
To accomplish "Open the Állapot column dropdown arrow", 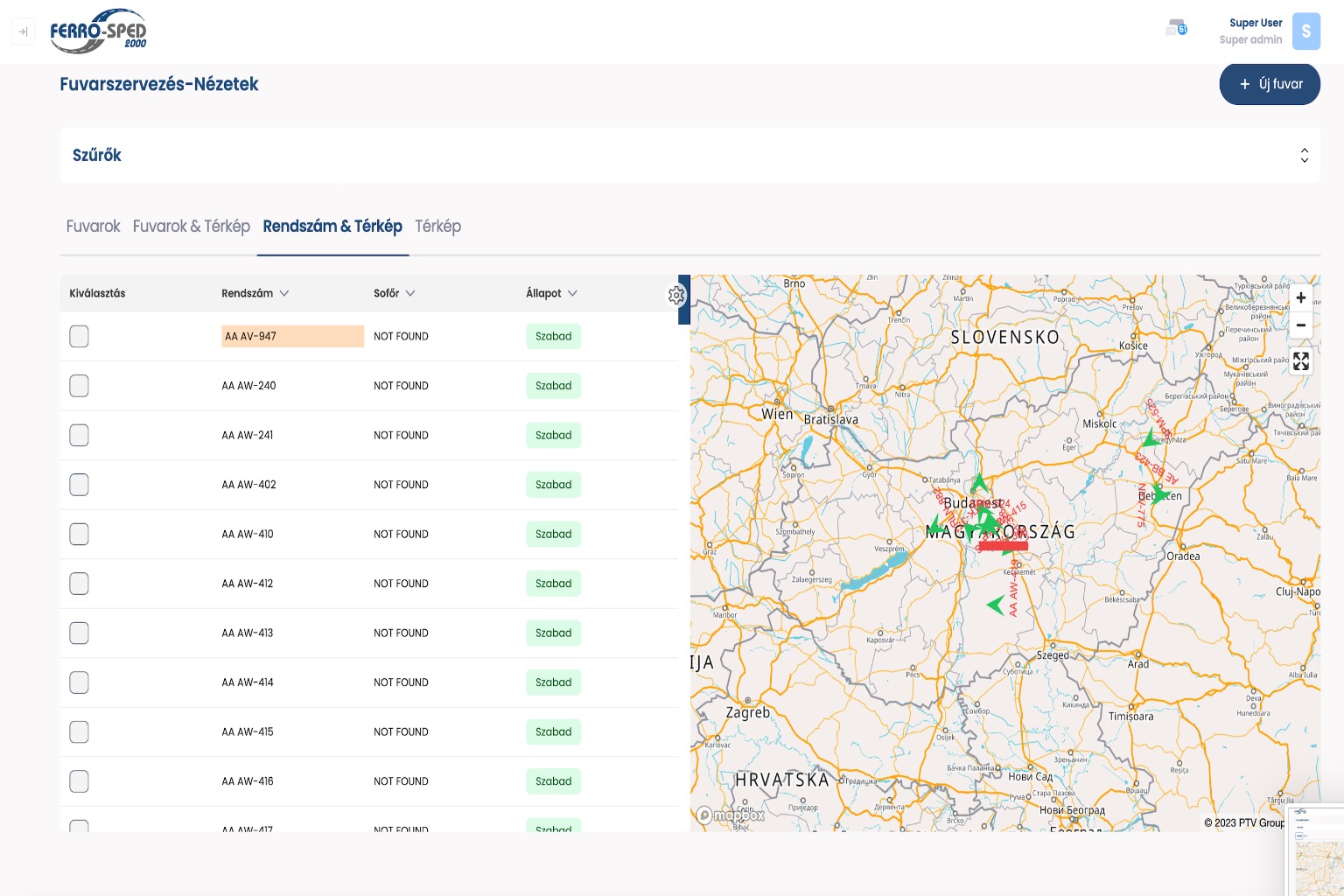I will click(572, 294).
